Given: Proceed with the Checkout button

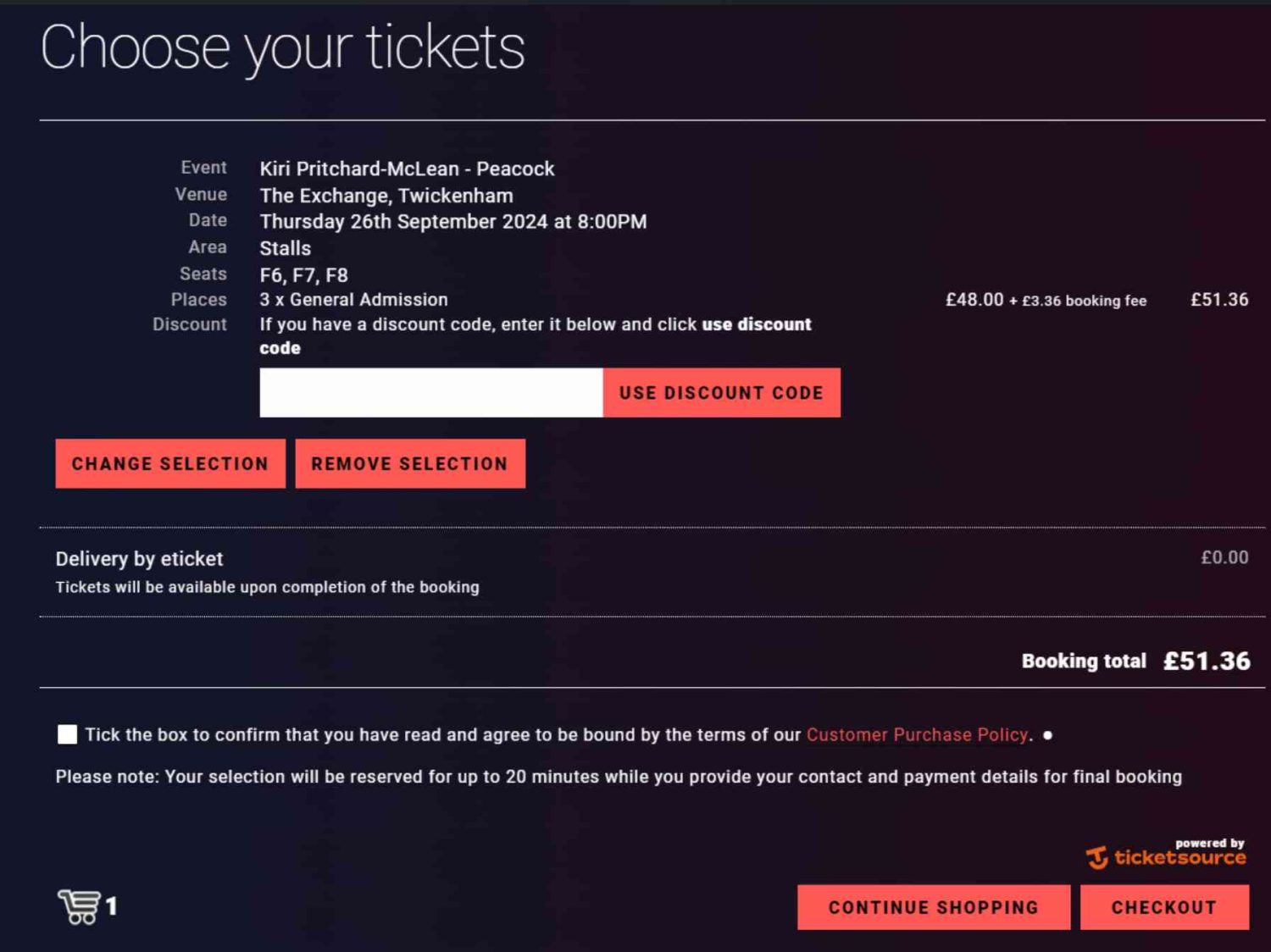Looking at the screenshot, I should (1164, 907).
